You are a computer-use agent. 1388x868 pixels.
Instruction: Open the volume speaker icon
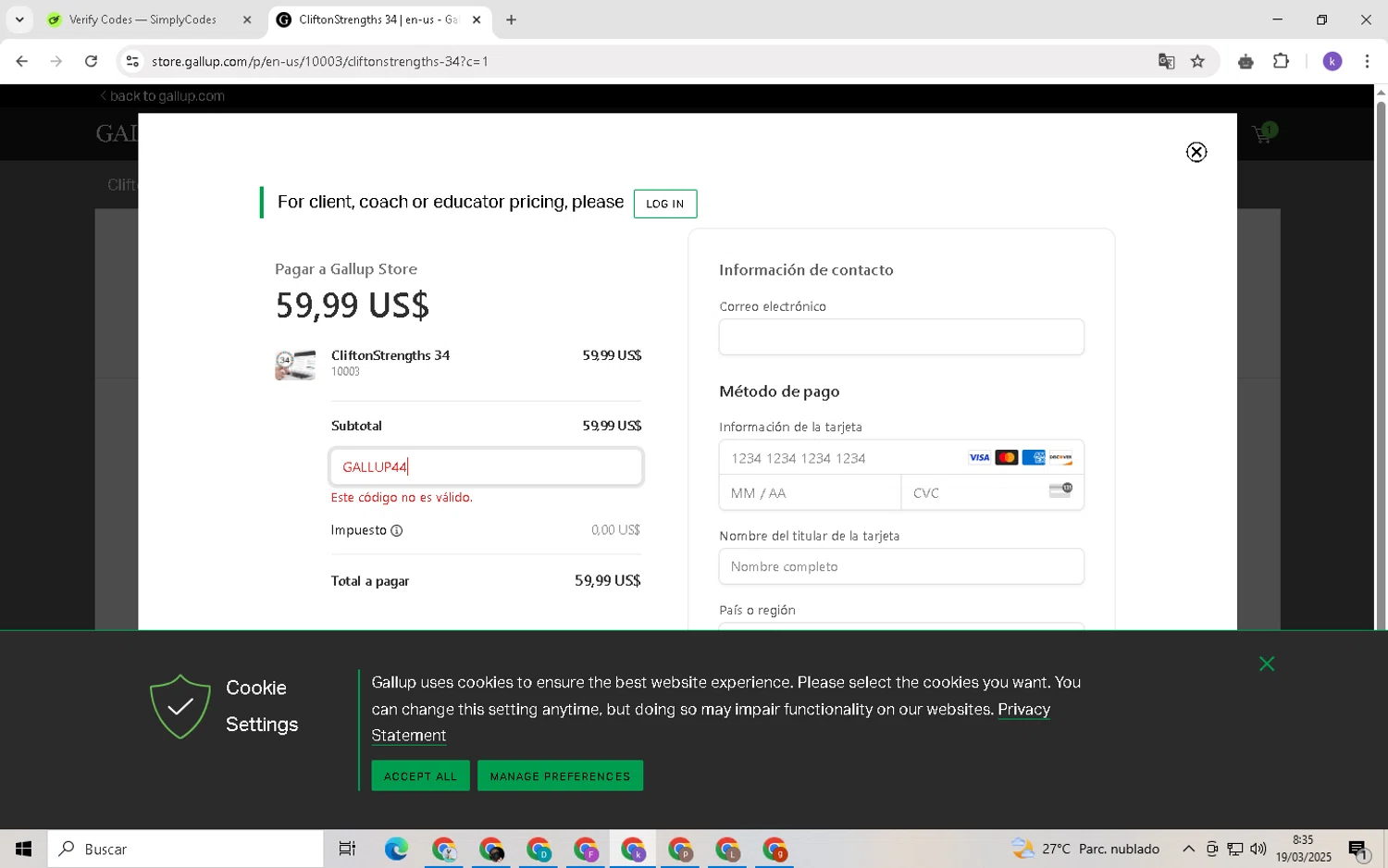tap(1258, 849)
